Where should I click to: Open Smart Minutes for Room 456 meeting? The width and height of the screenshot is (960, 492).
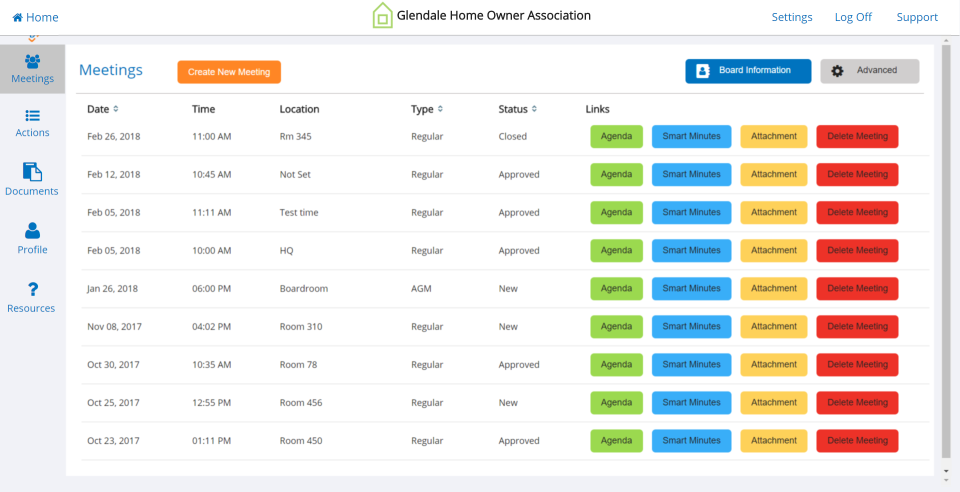pyautogui.click(x=691, y=403)
